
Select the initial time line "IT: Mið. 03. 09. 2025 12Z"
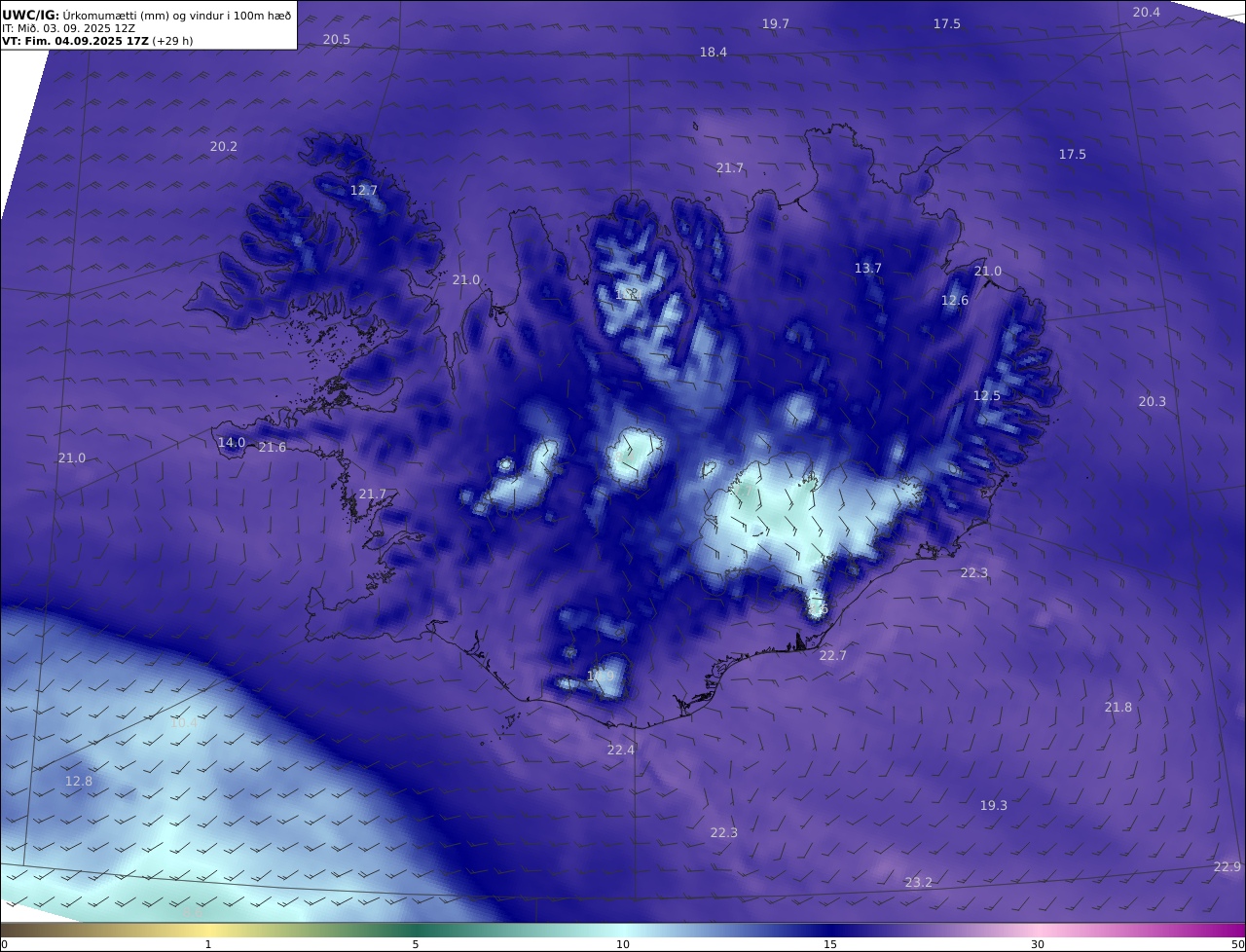pyautogui.click(x=68, y=28)
